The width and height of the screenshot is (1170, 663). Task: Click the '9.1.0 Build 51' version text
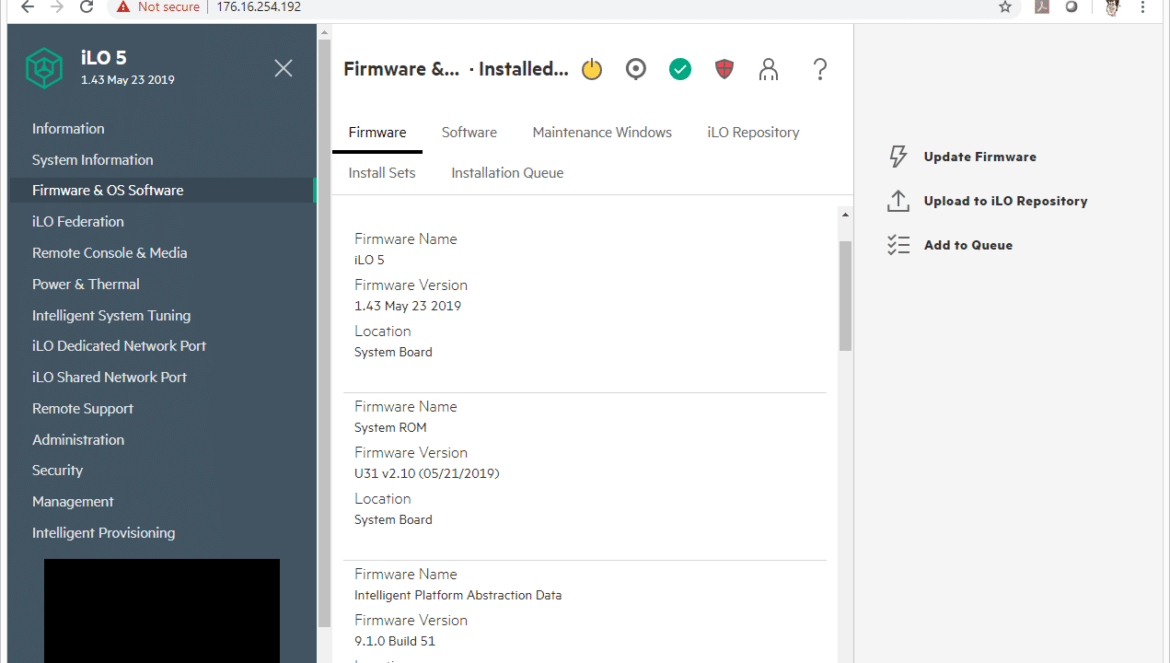tap(395, 641)
